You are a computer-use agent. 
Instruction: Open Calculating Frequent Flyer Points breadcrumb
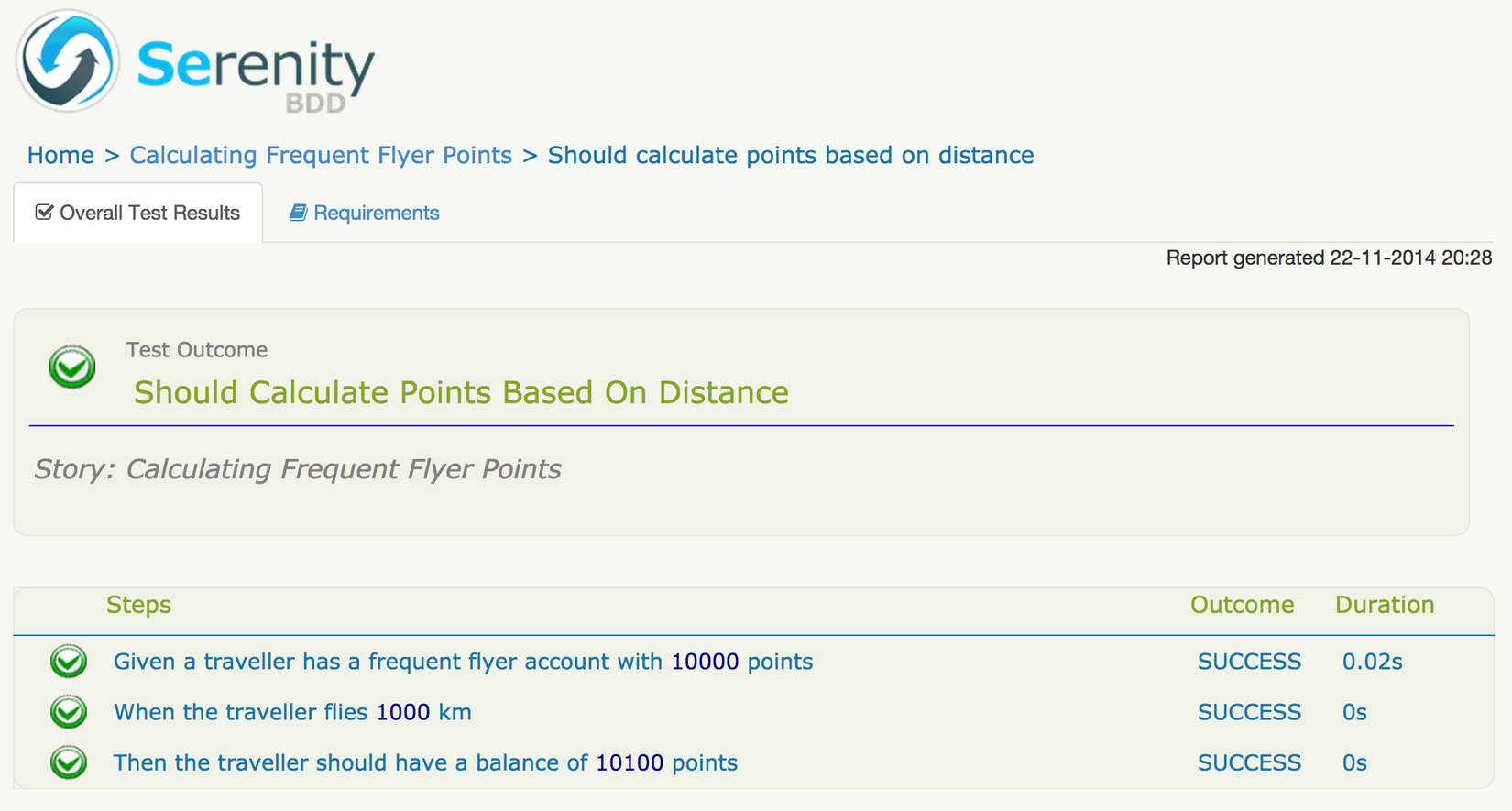coord(321,155)
